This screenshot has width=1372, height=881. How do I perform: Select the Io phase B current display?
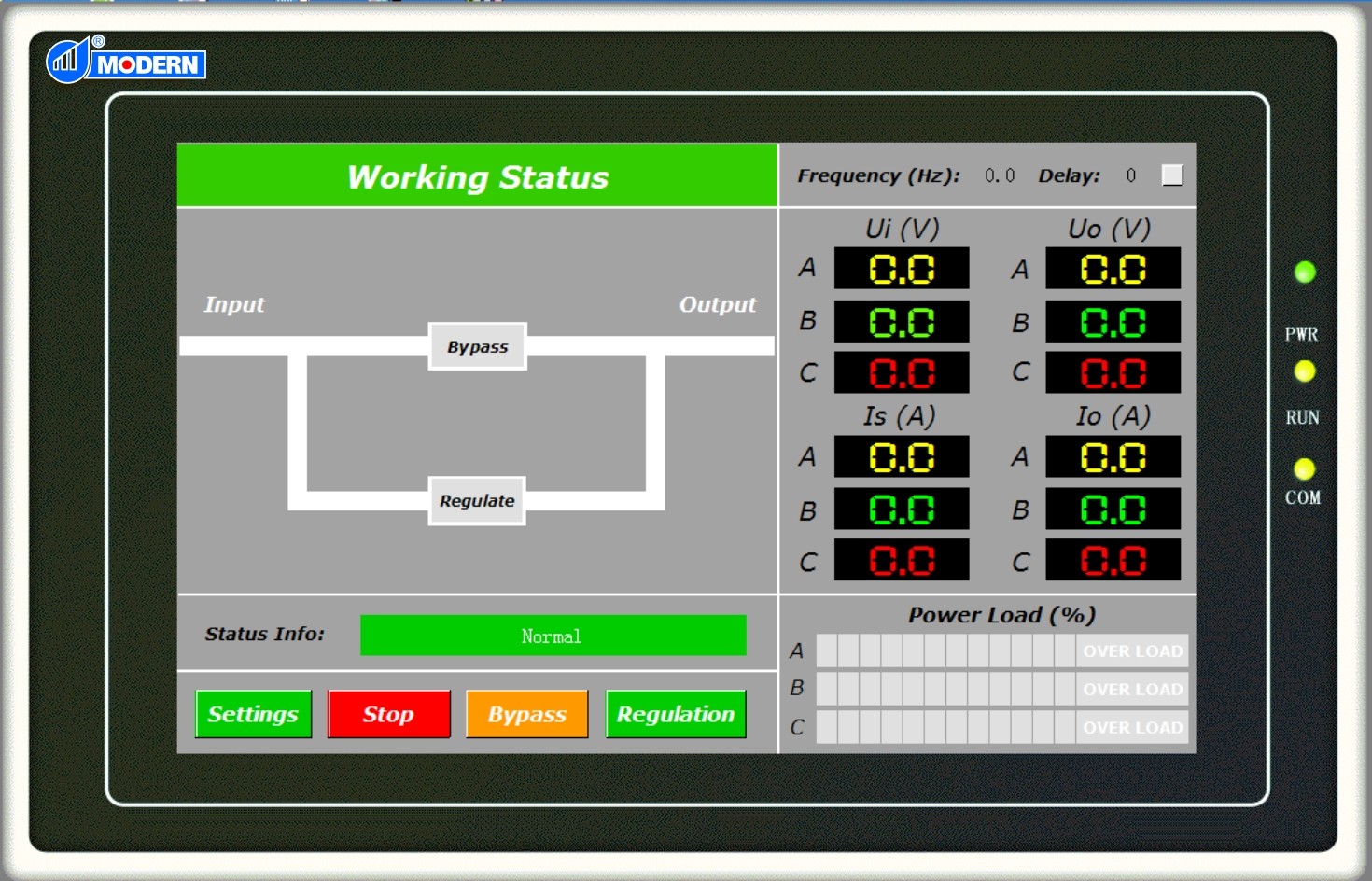(x=1113, y=509)
